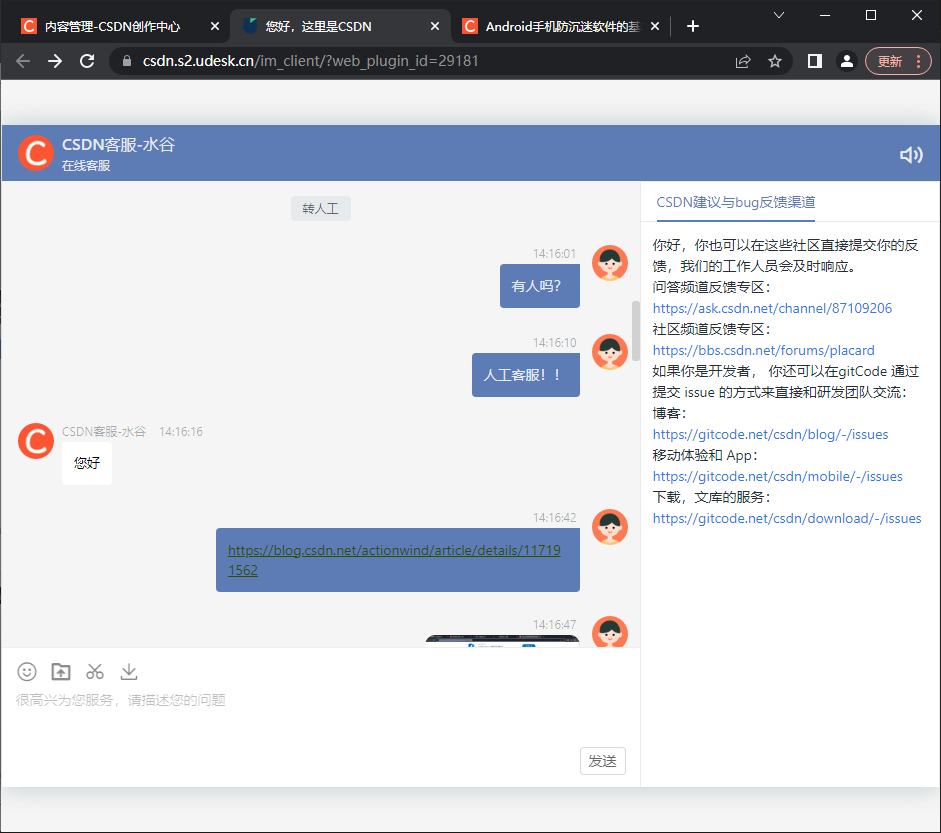Screen dimensions: 941x833
Task: Click the 转人工 system message
Action: 320,209
